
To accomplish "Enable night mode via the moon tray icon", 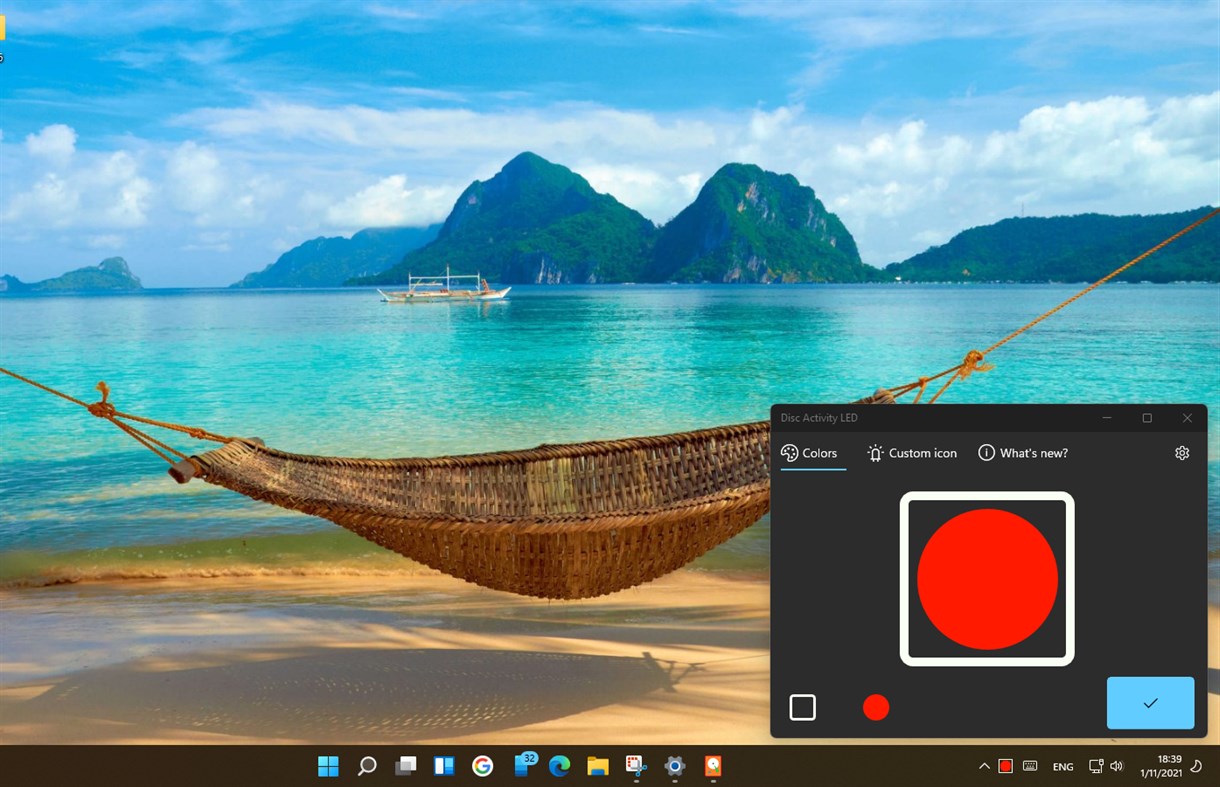I will click(x=1196, y=766).
